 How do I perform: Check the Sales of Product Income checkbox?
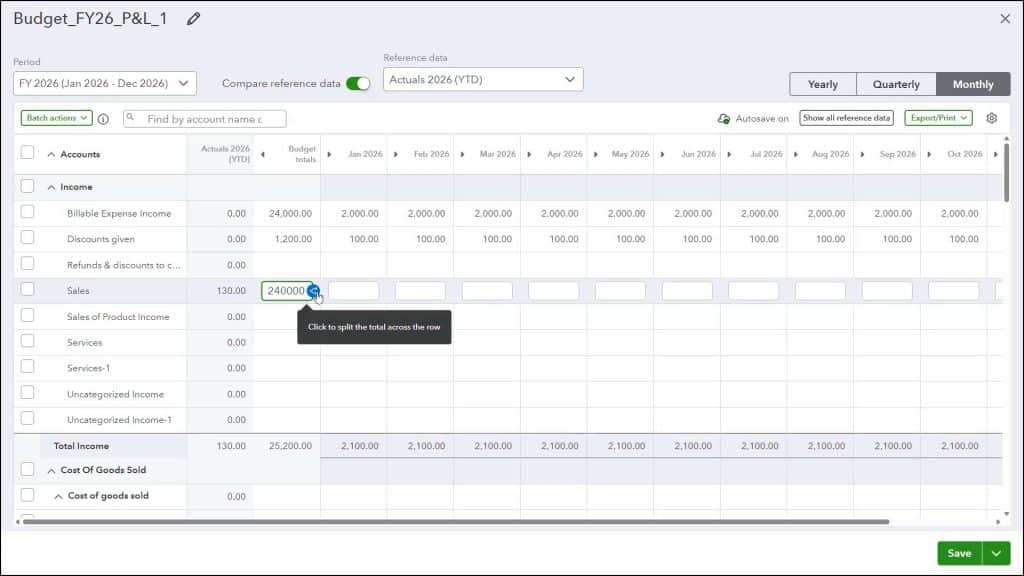point(27,315)
